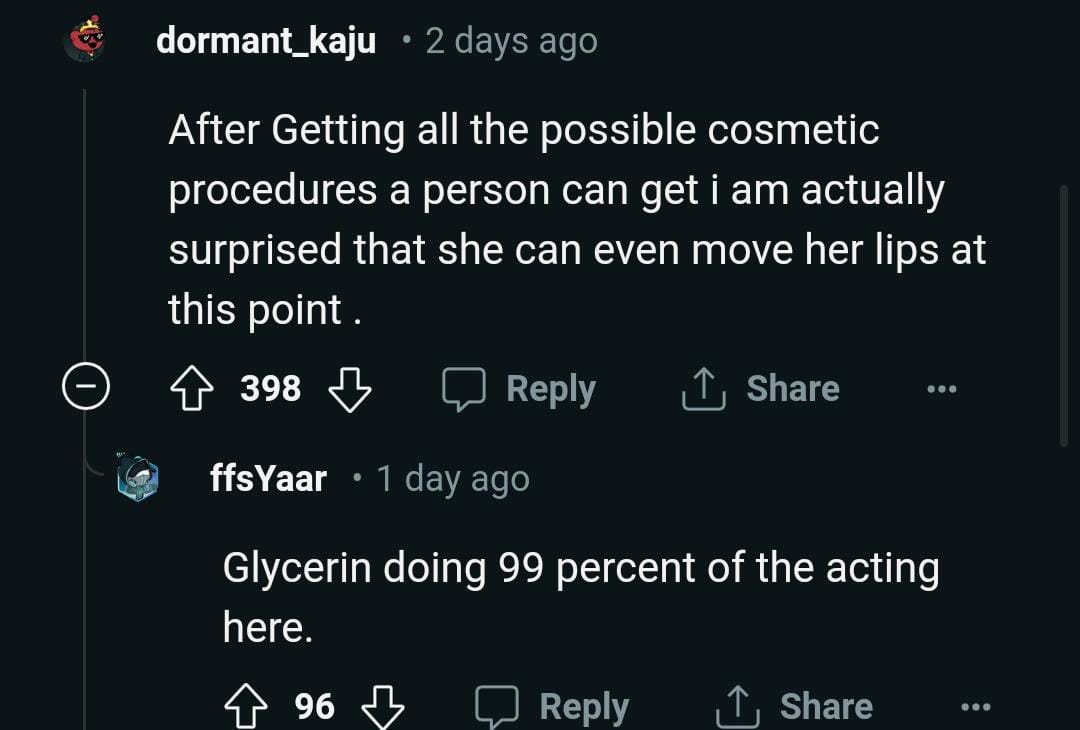This screenshot has width=1080, height=730.
Task: Reply to dormant_kaju's comment
Action: [x=520, y=388]
